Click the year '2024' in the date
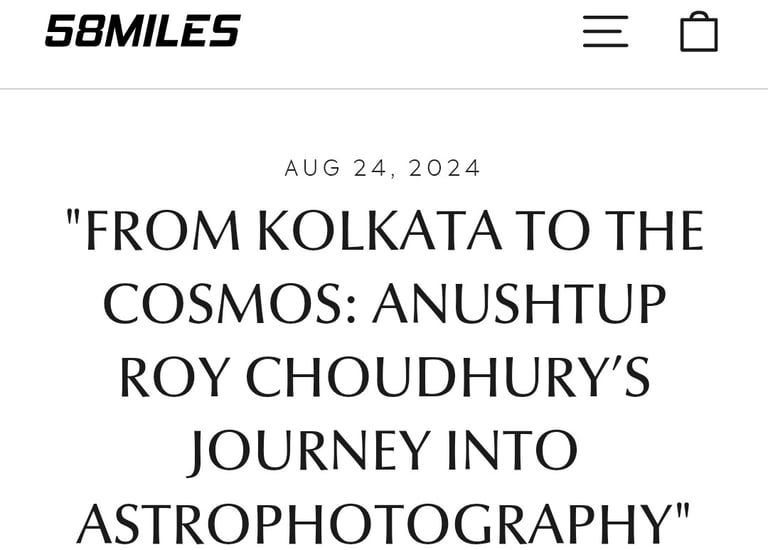Screen dimensions: 768x550 tap(445, 168)
